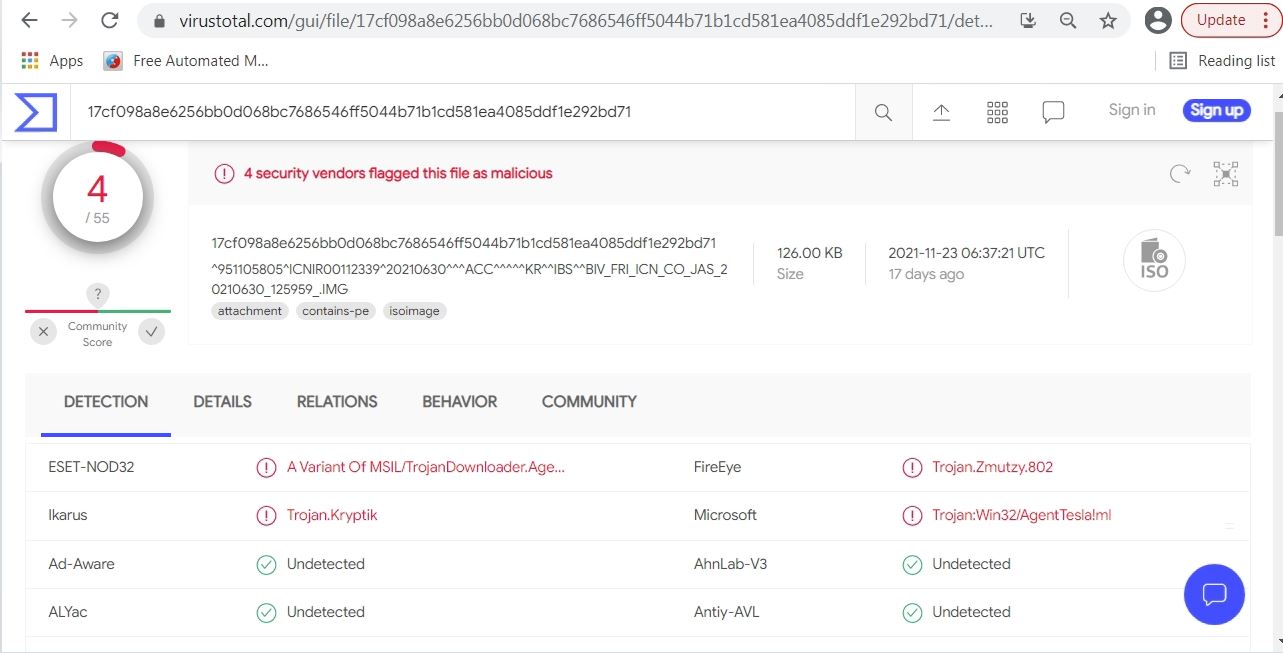Open the similarity graph icon

coord(1226,174)
